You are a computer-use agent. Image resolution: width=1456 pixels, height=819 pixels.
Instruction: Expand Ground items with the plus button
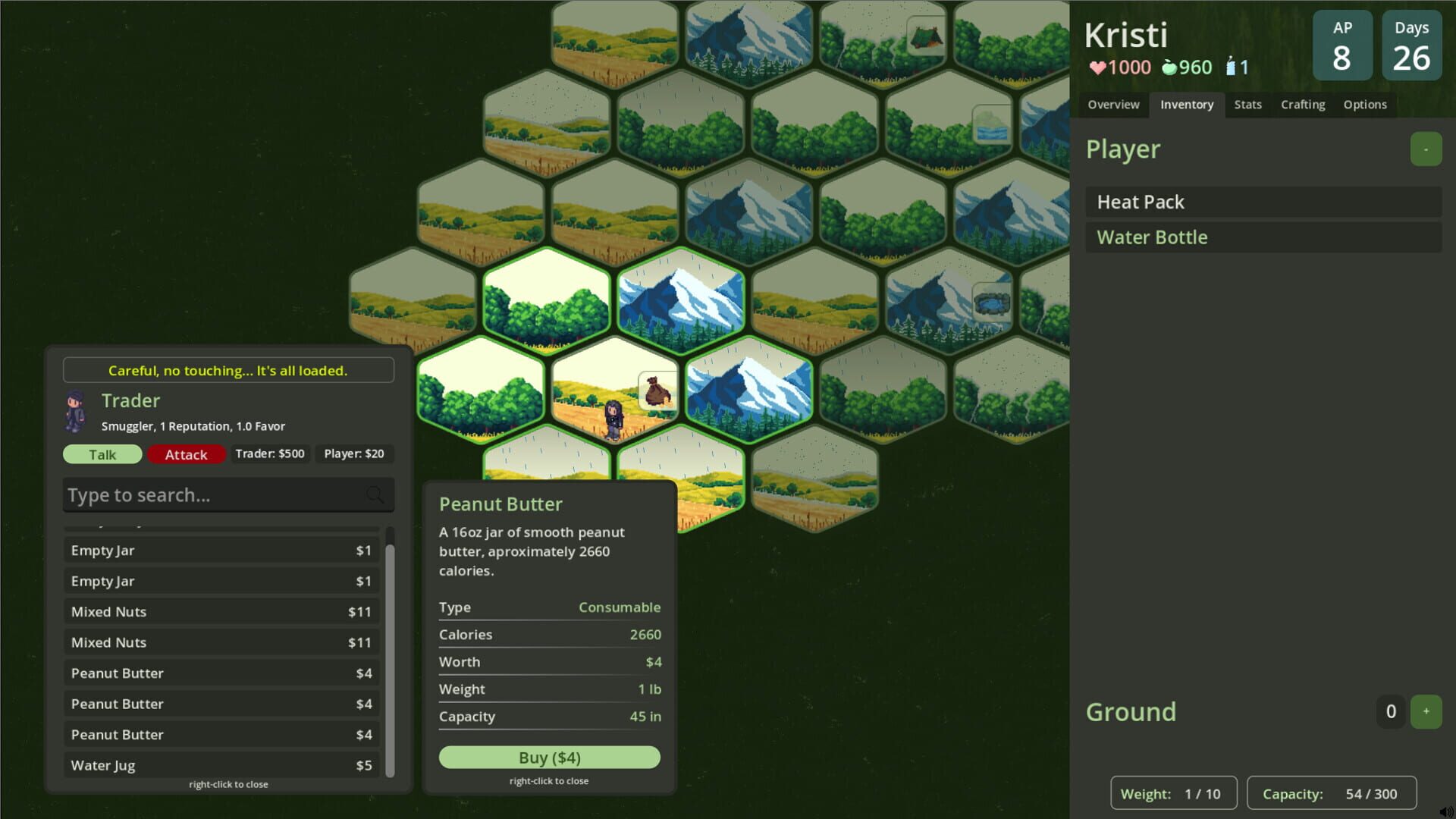(1426, 711)
